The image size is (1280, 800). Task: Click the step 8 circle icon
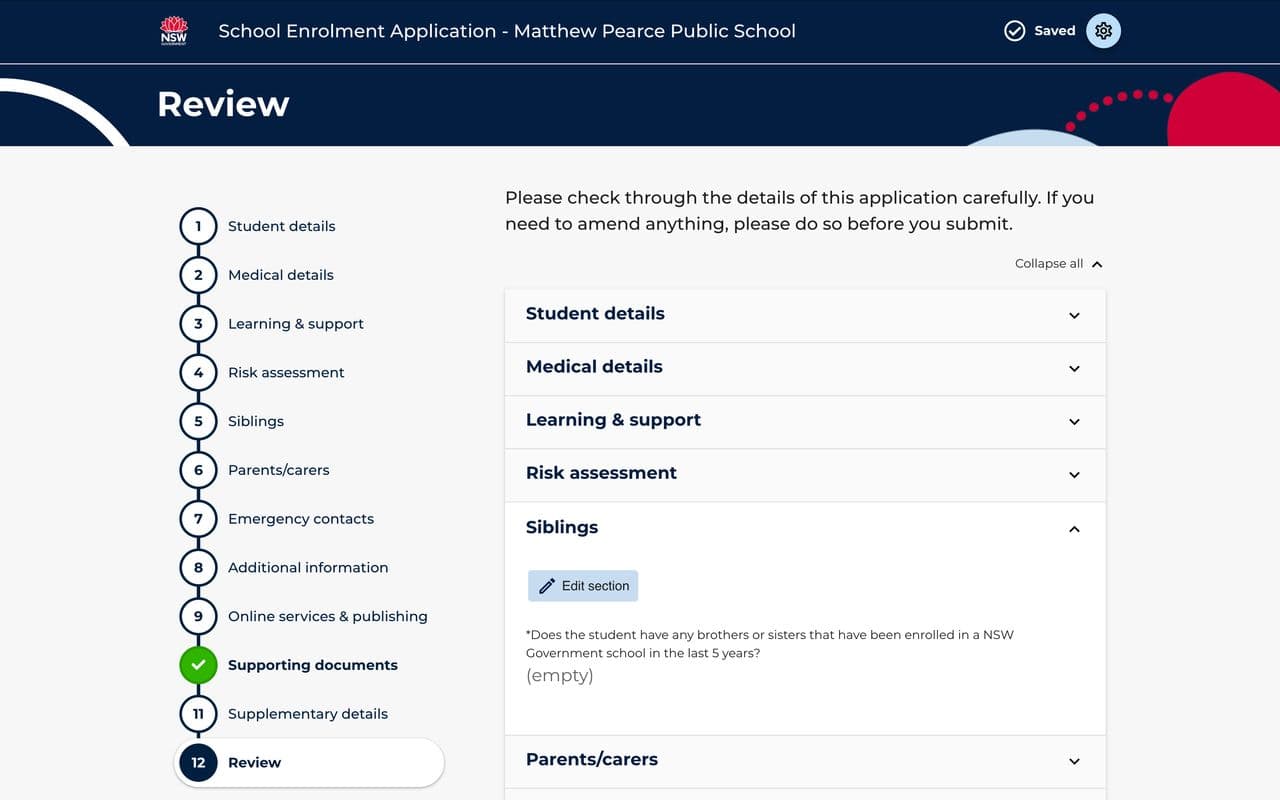198,567
